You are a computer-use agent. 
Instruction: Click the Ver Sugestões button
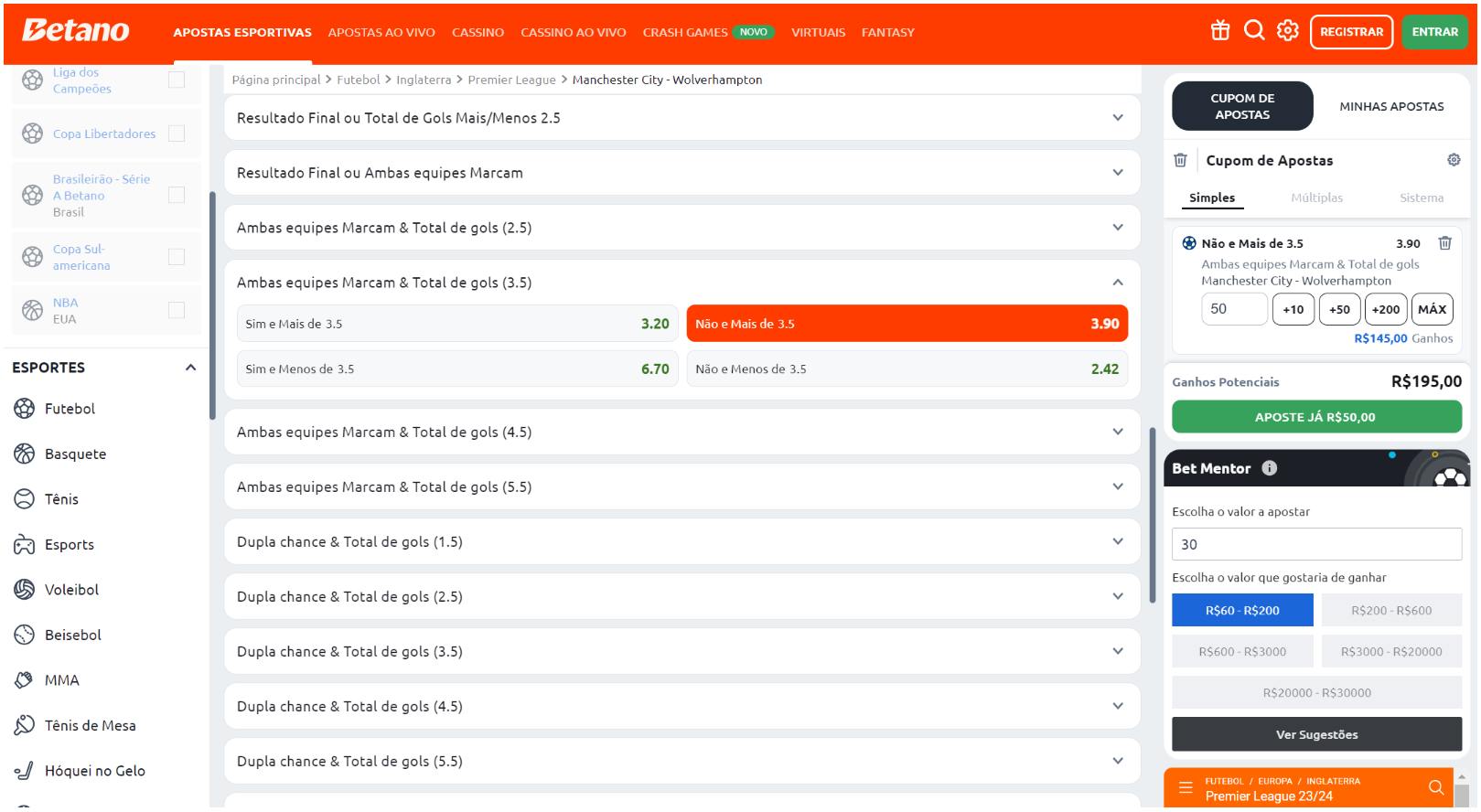1316,734
